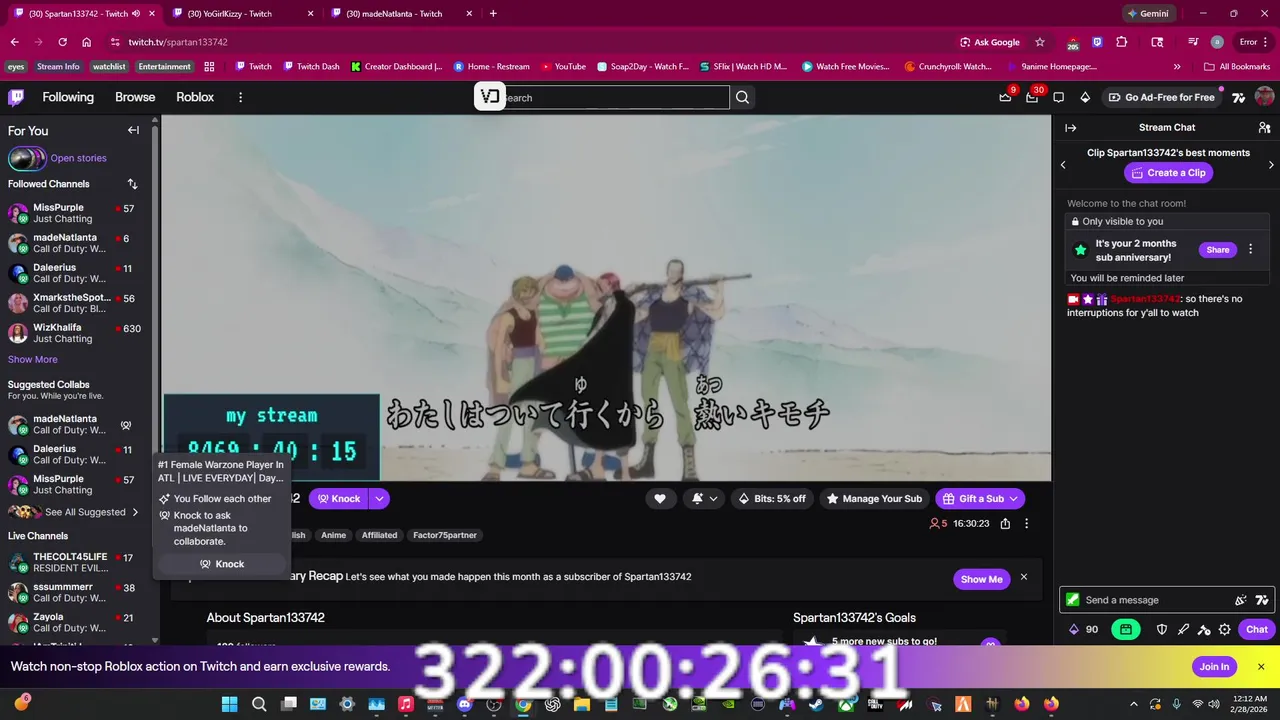The image size is (1280, 720).
Task: Open the green channel points rewards button
Action: [x=1126, y=629]
